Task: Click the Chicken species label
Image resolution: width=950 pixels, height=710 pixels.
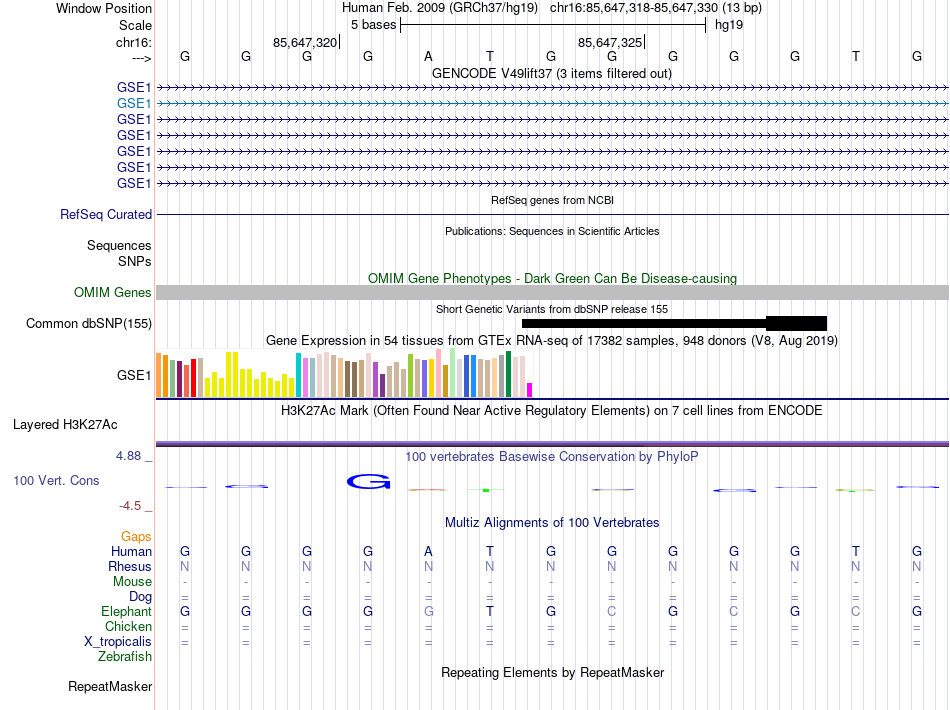Action: click(128, 626)
